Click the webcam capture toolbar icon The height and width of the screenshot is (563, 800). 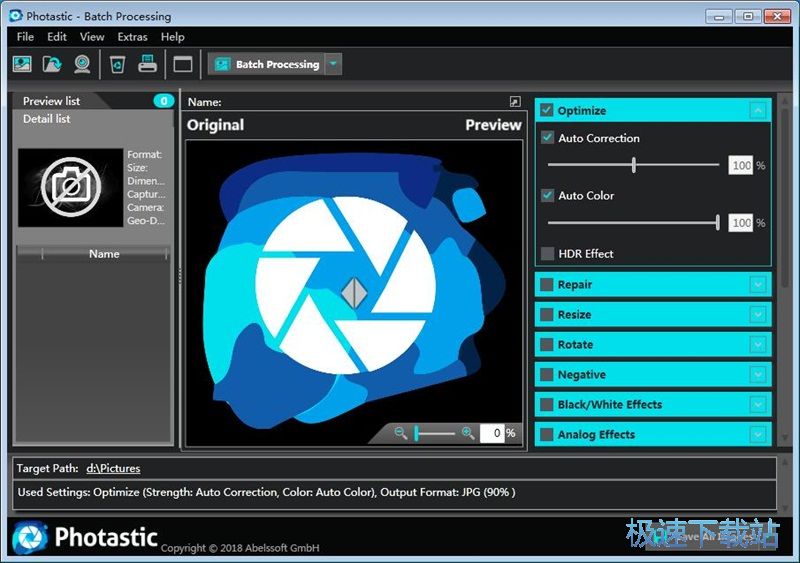click(82, 64)
